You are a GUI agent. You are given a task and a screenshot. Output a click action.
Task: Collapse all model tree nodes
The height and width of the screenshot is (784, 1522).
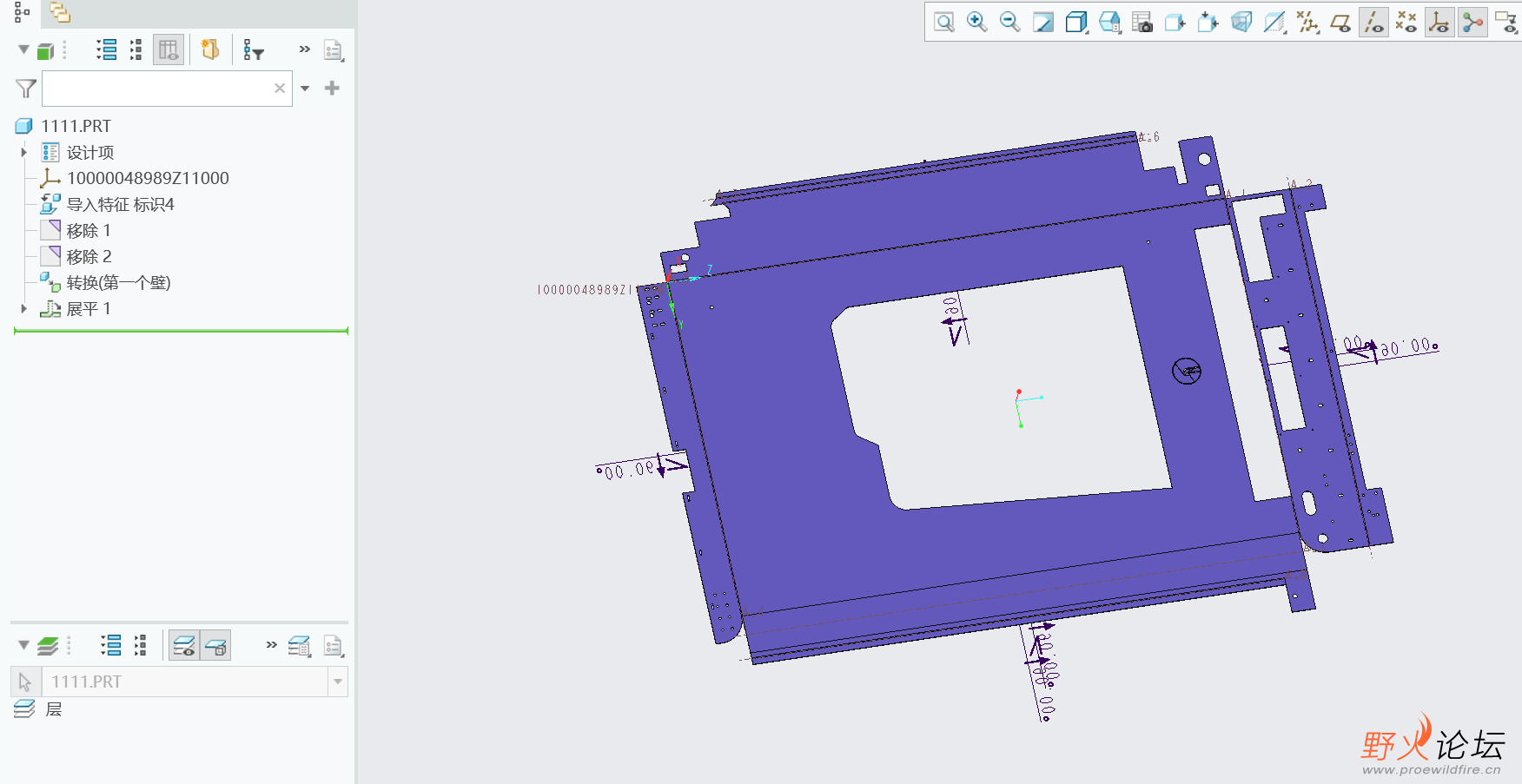coord(136,50)
